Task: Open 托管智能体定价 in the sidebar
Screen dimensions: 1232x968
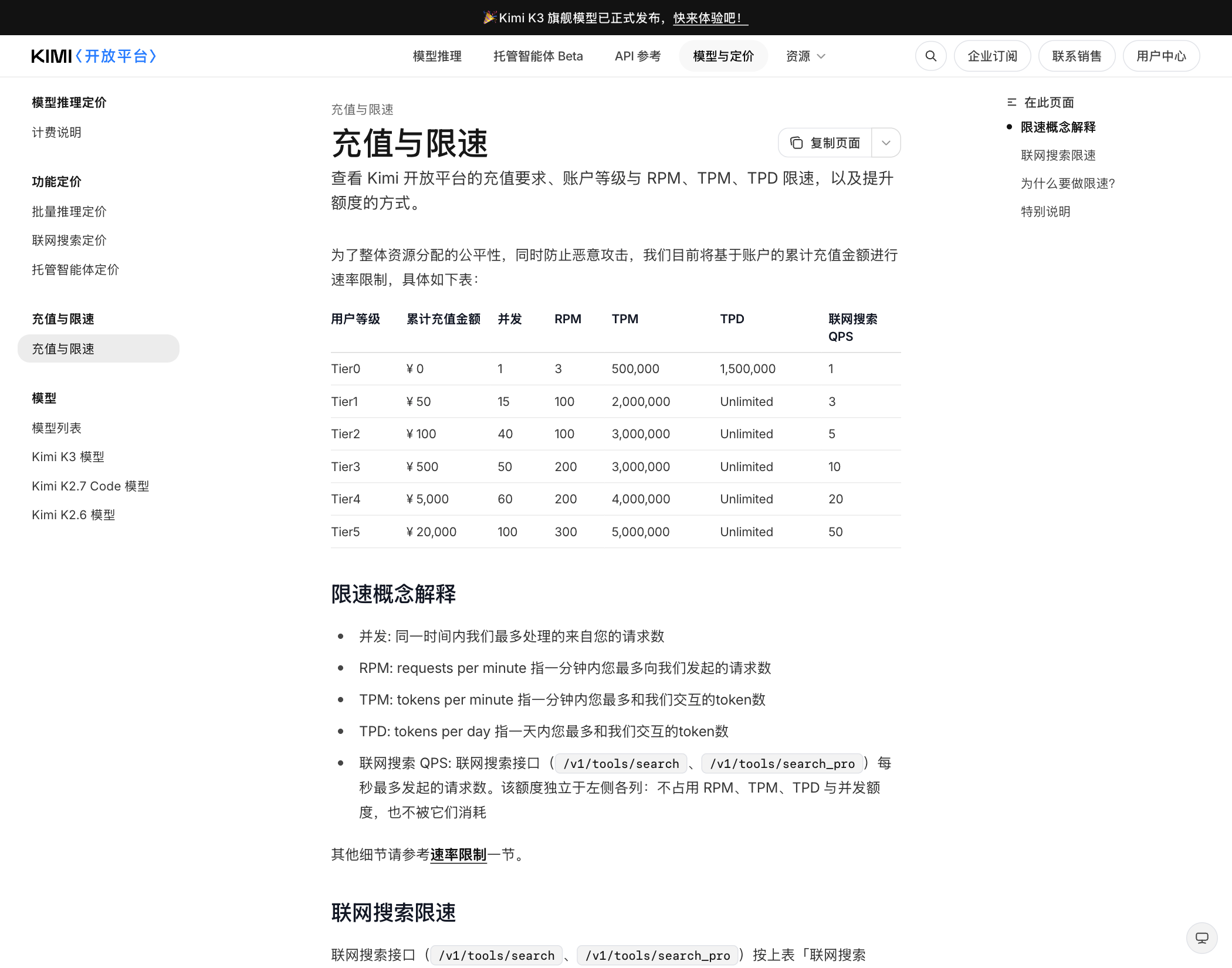Action: click(x=76, y=269)
